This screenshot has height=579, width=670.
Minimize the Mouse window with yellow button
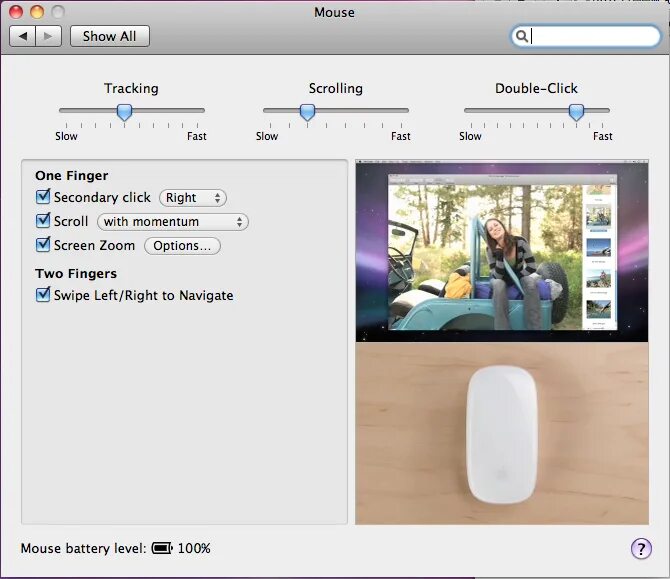point(37,12)
